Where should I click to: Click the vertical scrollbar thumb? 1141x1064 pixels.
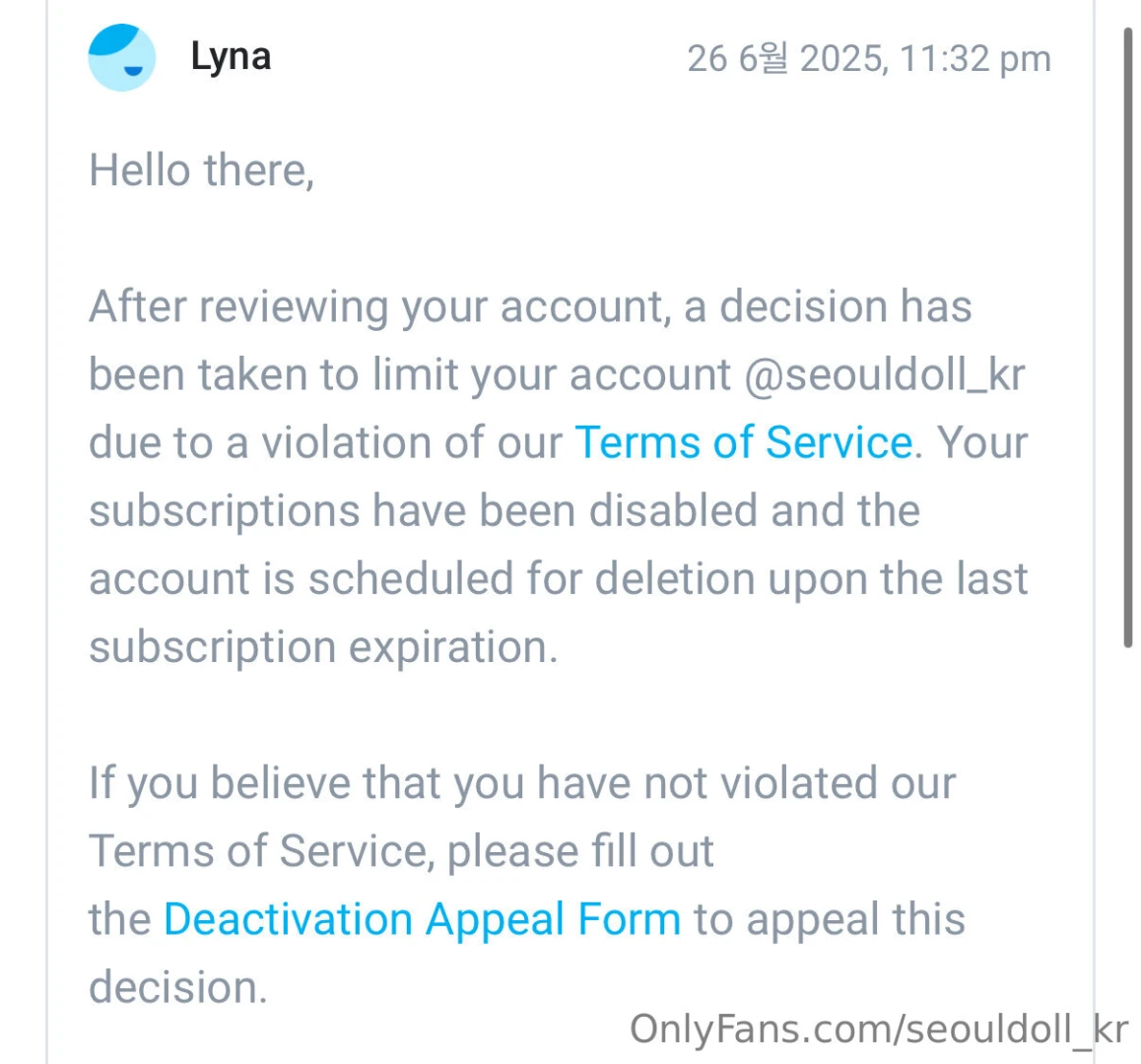tap(1128, 336)
